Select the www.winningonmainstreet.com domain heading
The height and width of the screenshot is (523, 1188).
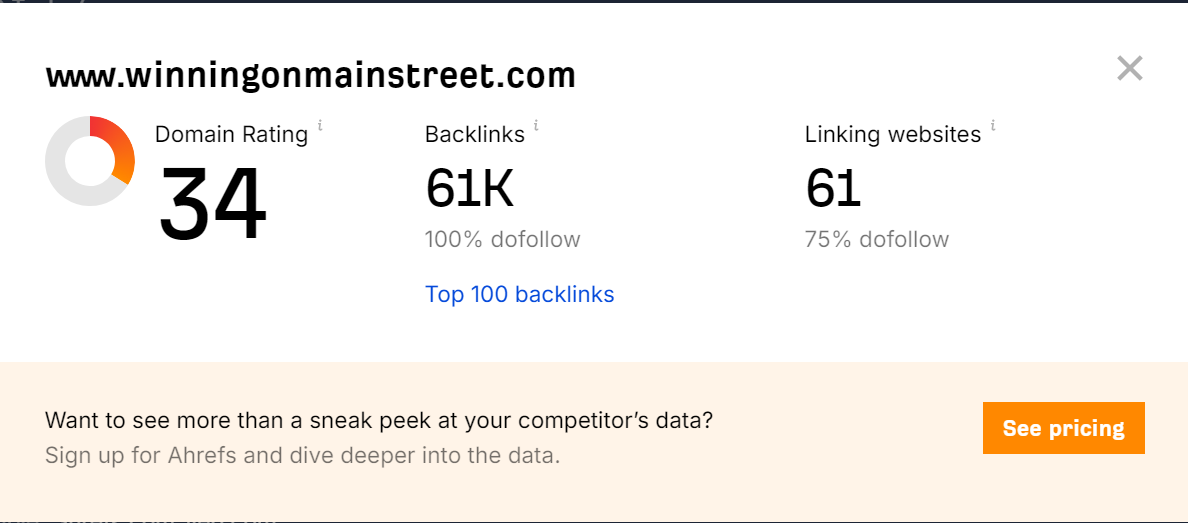(x=310, y=75)
